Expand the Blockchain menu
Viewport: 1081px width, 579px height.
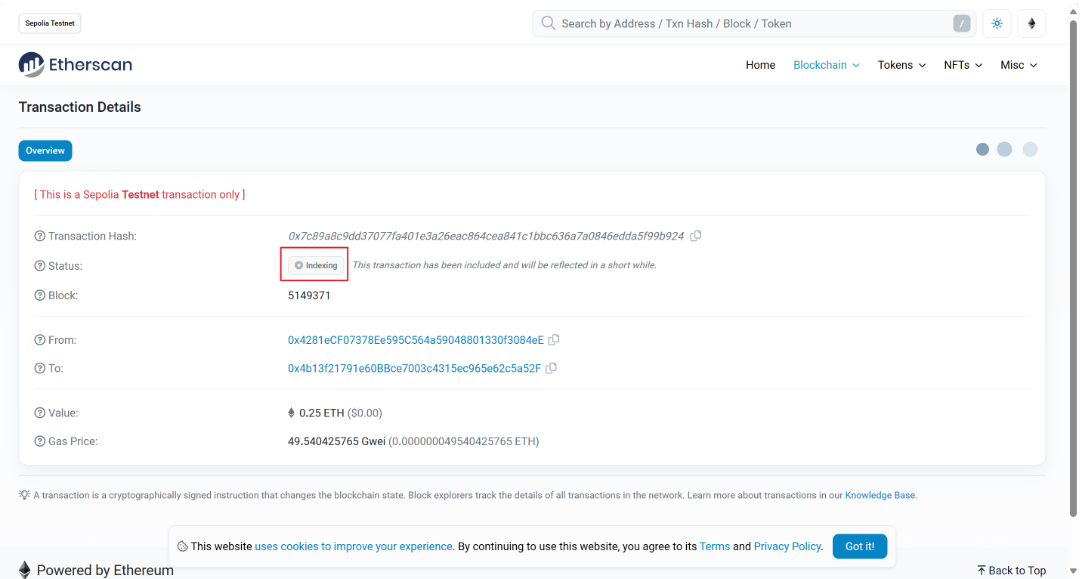826,65
